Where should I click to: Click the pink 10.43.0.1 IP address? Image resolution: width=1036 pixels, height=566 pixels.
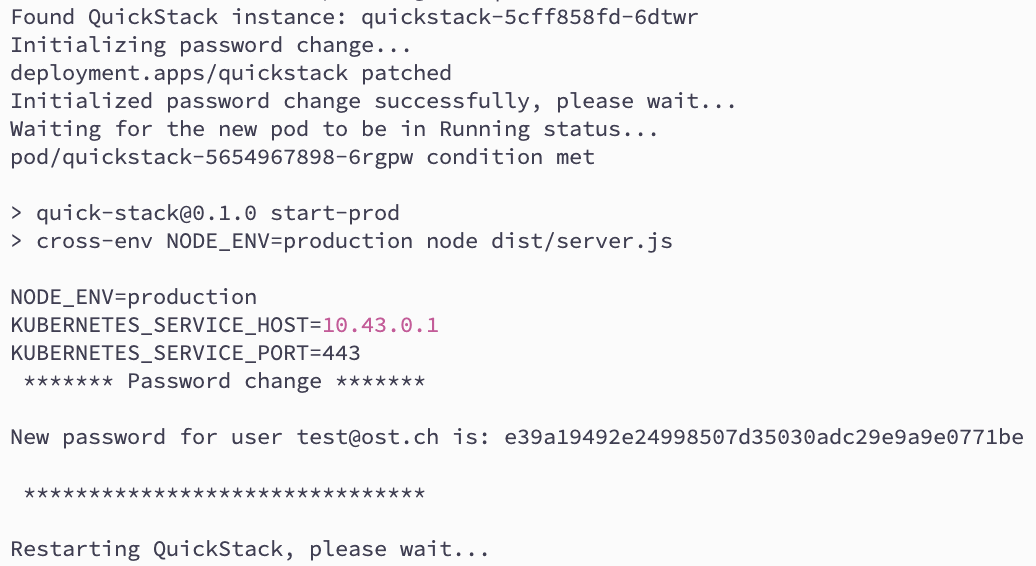click(x=380, y=325)
